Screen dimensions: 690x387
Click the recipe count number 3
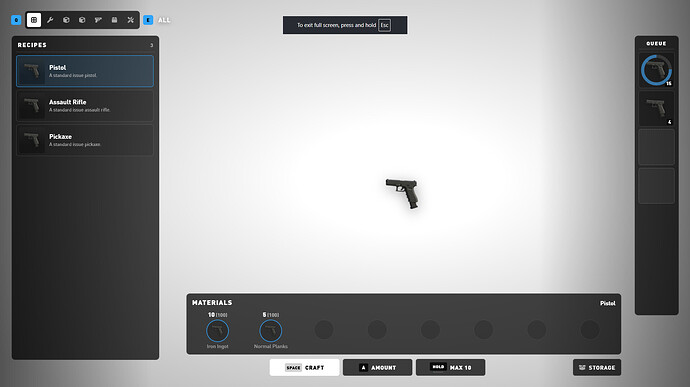(x=151, y=45)
